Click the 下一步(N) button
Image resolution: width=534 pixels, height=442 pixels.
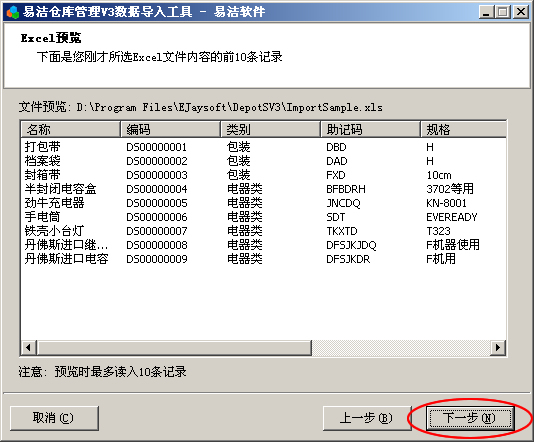tap(470, 418)
